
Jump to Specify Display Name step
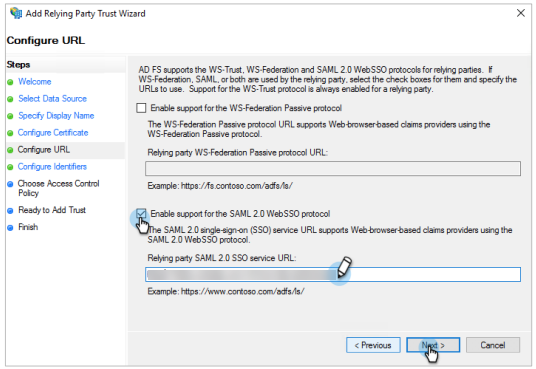coord(56,116)
